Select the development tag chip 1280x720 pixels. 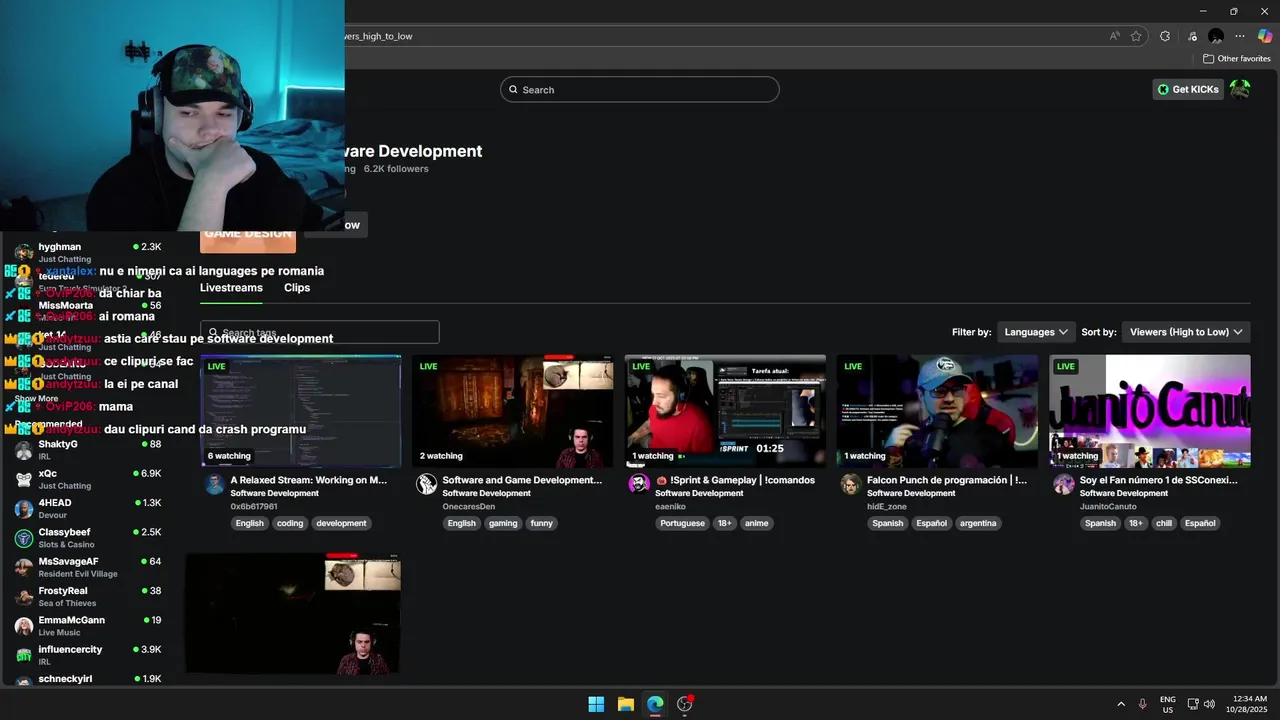point(341,523)
